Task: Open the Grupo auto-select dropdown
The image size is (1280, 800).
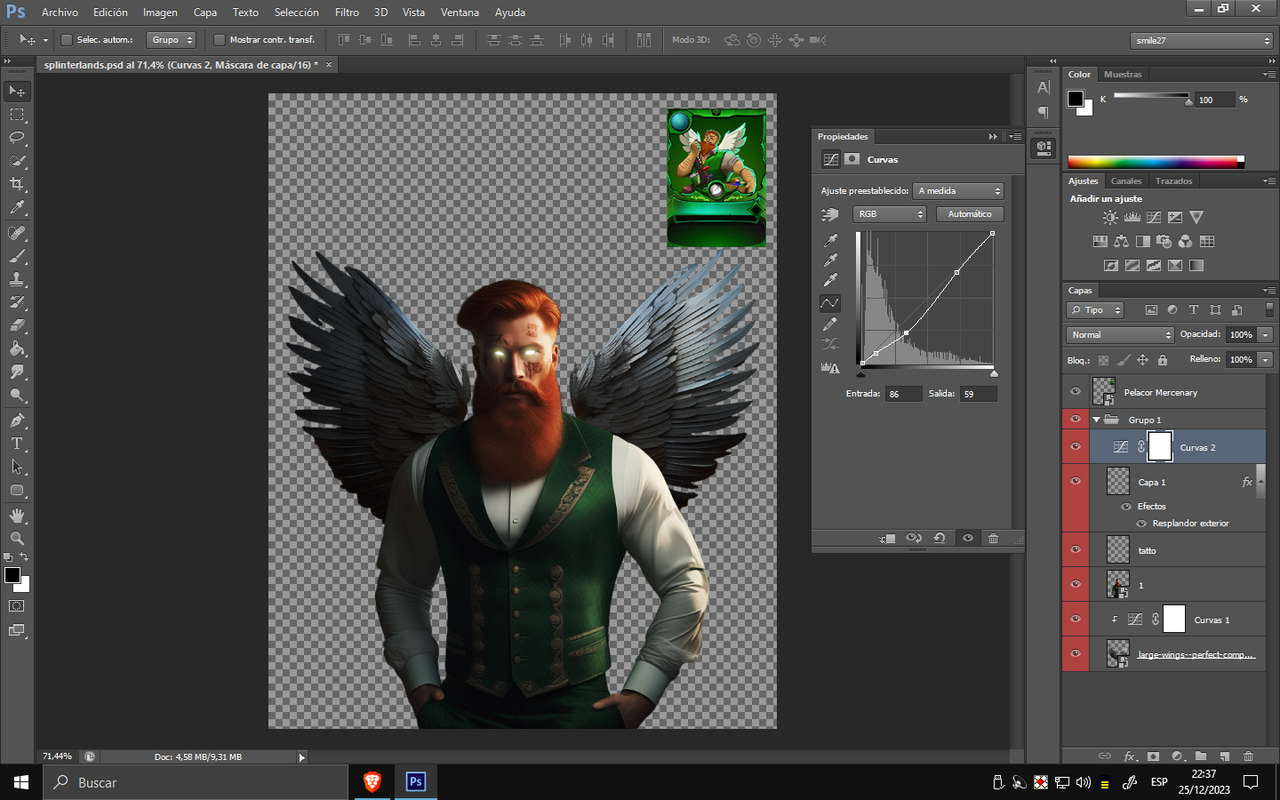Action: pos(171,40)
